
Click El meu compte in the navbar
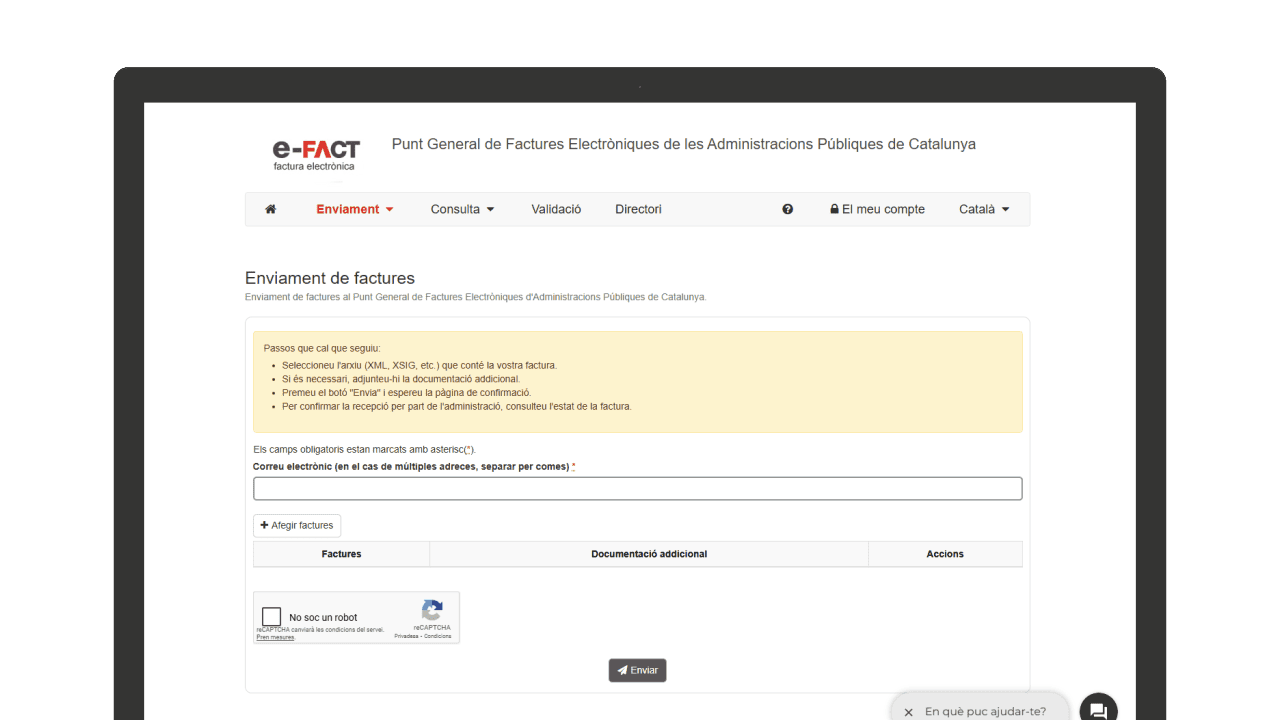pos(884,209)
